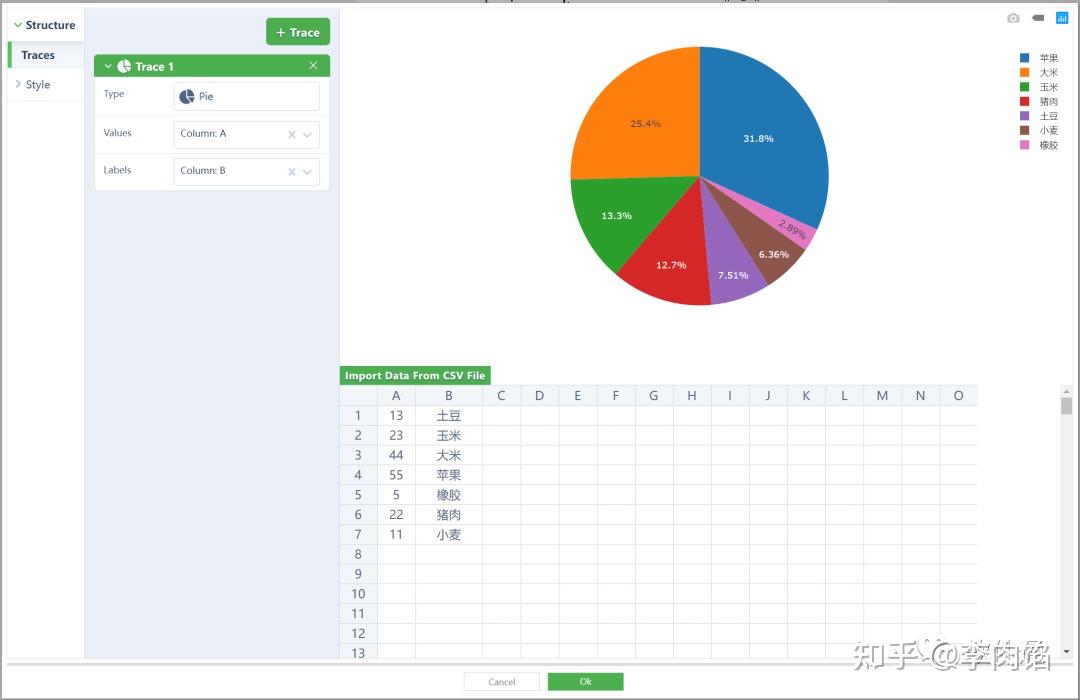Clear the Values Column A selection

[x=292, y=134]
